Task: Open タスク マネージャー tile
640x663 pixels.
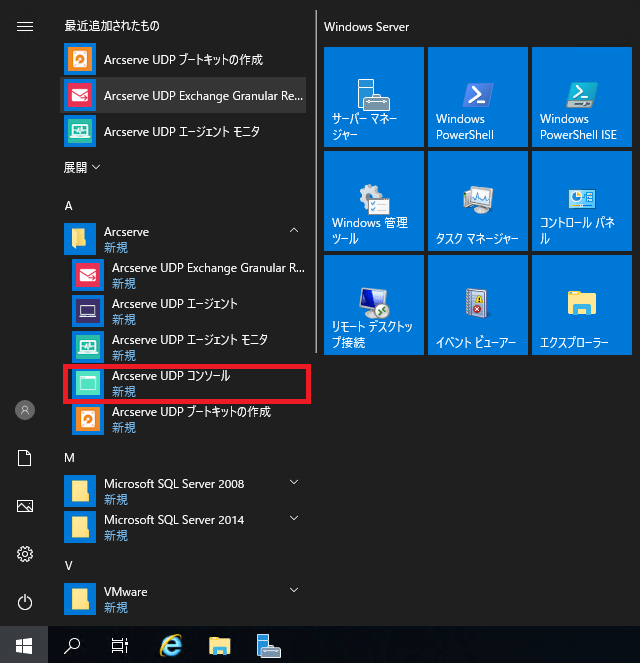Action: [478, 201]
